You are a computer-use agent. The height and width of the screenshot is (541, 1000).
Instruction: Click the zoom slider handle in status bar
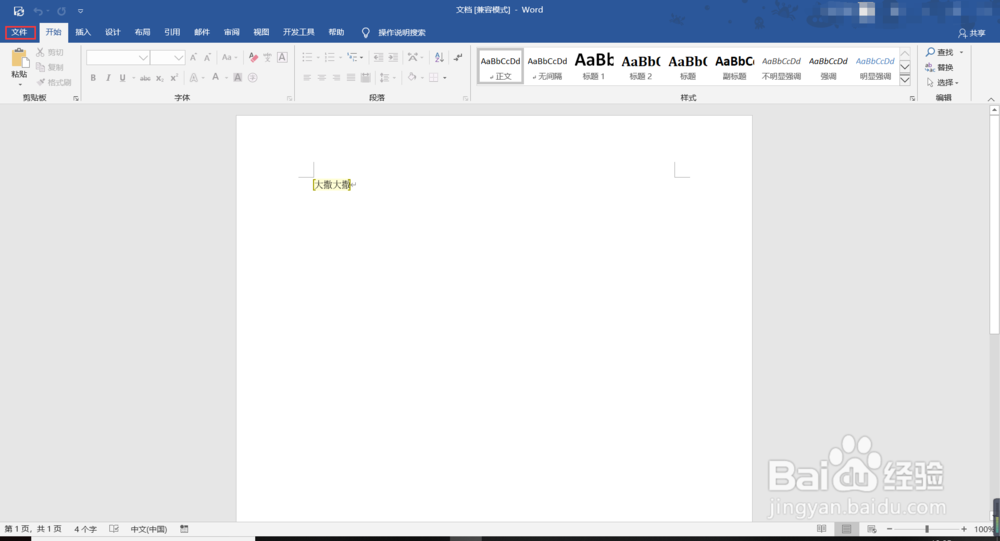click(927, 529)
